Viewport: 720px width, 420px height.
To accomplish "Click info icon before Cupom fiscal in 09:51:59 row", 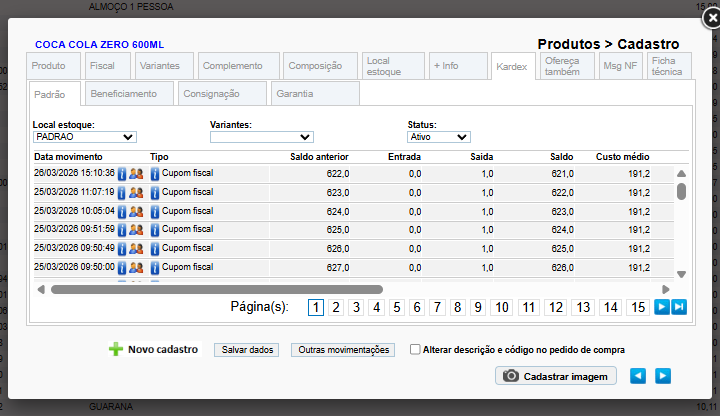I will pos(155,230).
